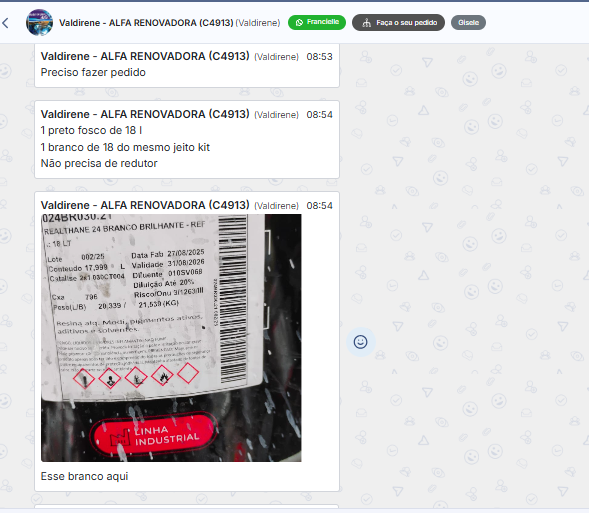
Task: Open Valdirene's profile avatar picture
Action: tap(39, 23)
